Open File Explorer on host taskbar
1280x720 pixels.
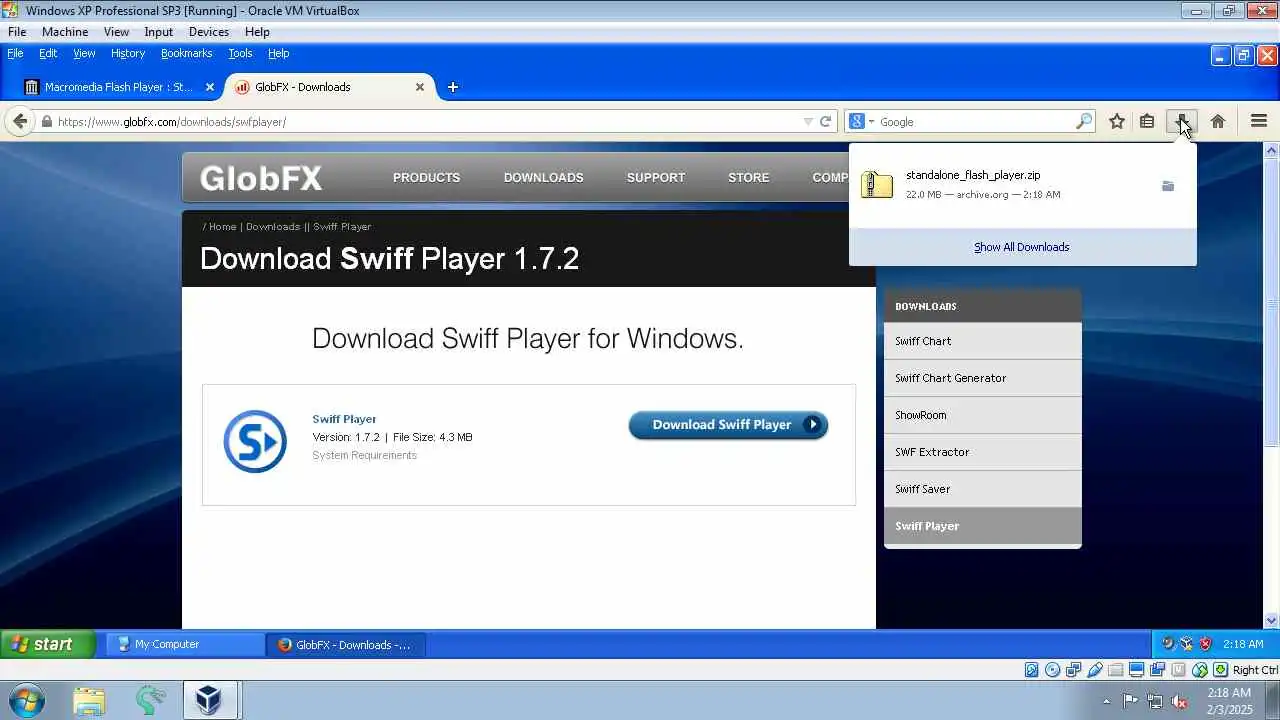tap(89, 700)
